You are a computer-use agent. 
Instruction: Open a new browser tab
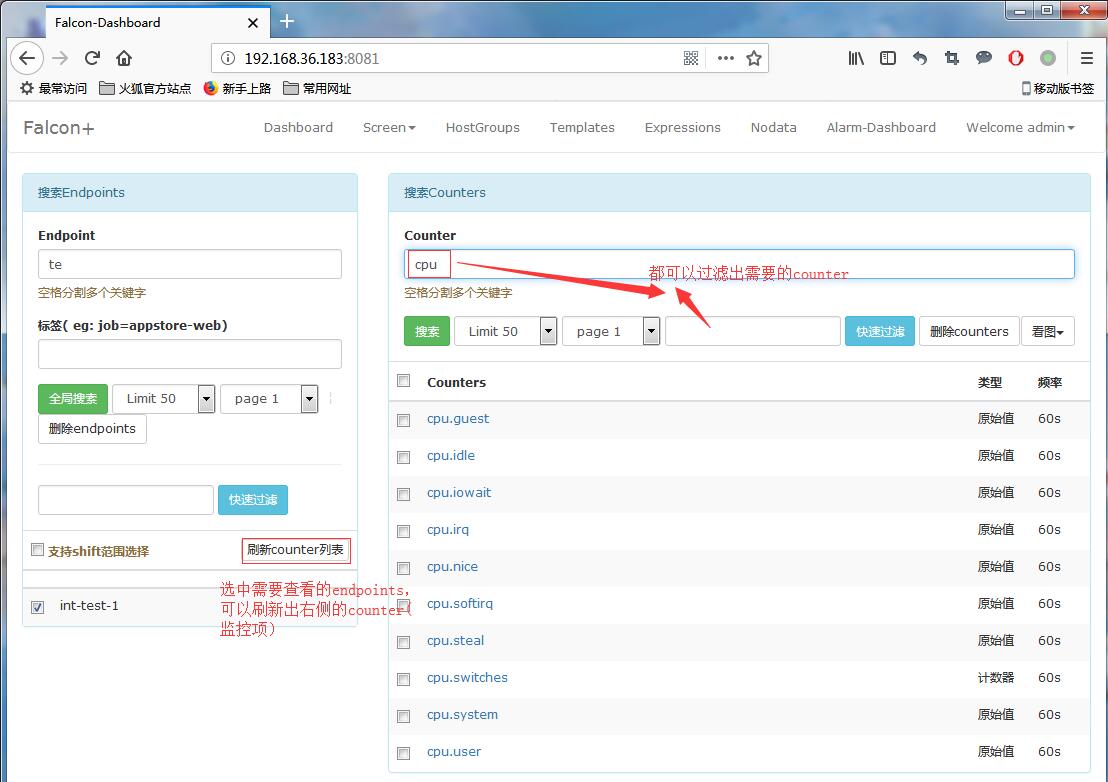coord(287,21)
